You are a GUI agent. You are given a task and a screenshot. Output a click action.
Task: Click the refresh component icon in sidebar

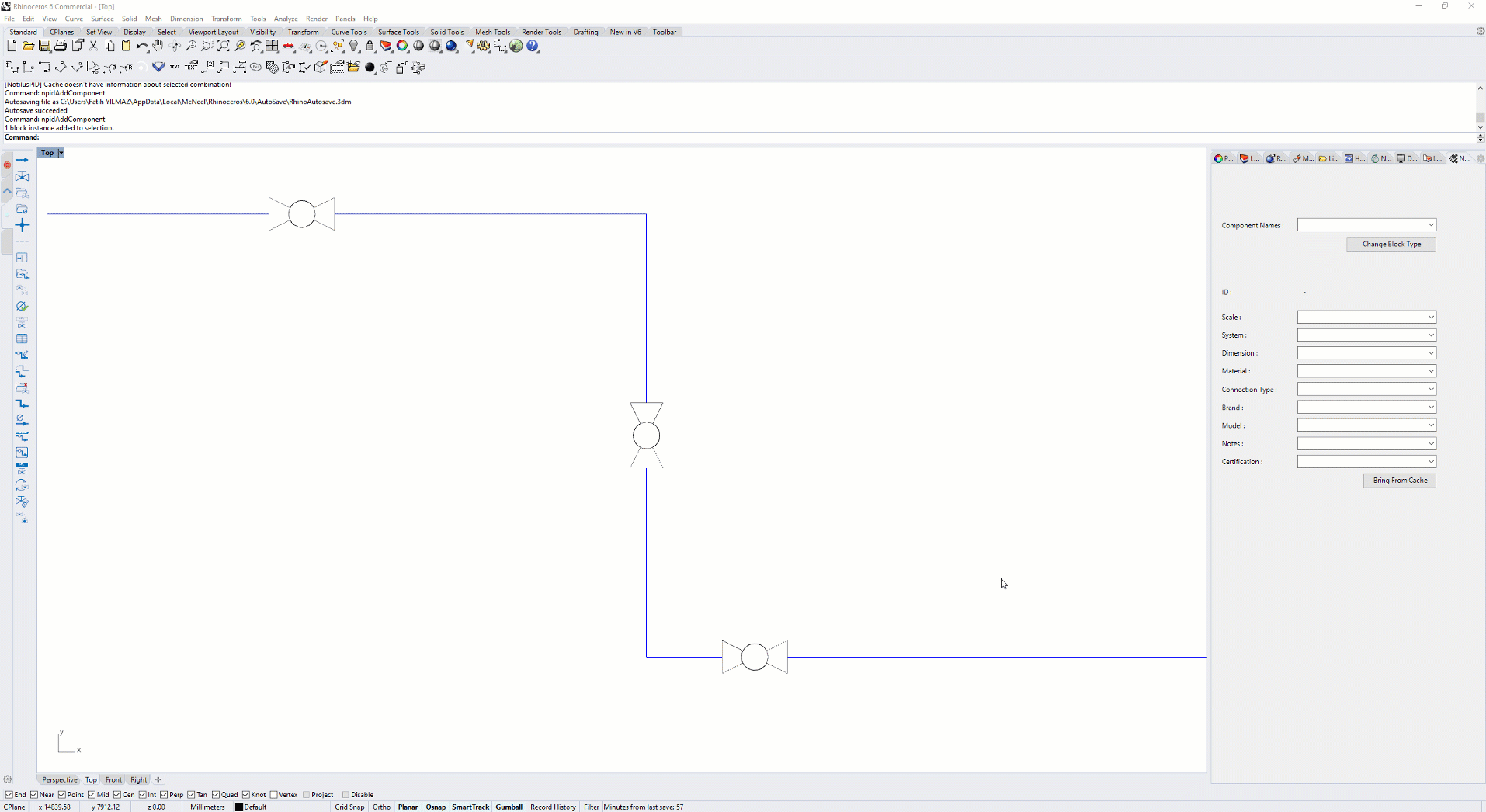point(22,484)
